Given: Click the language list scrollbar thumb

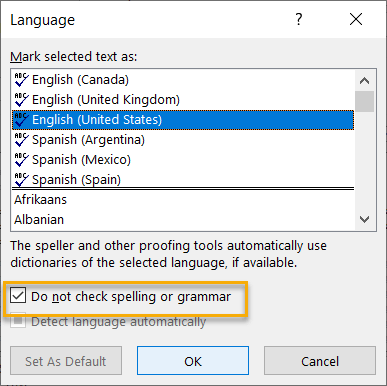Looking at the screenshot, I should [x=365, y=101].
